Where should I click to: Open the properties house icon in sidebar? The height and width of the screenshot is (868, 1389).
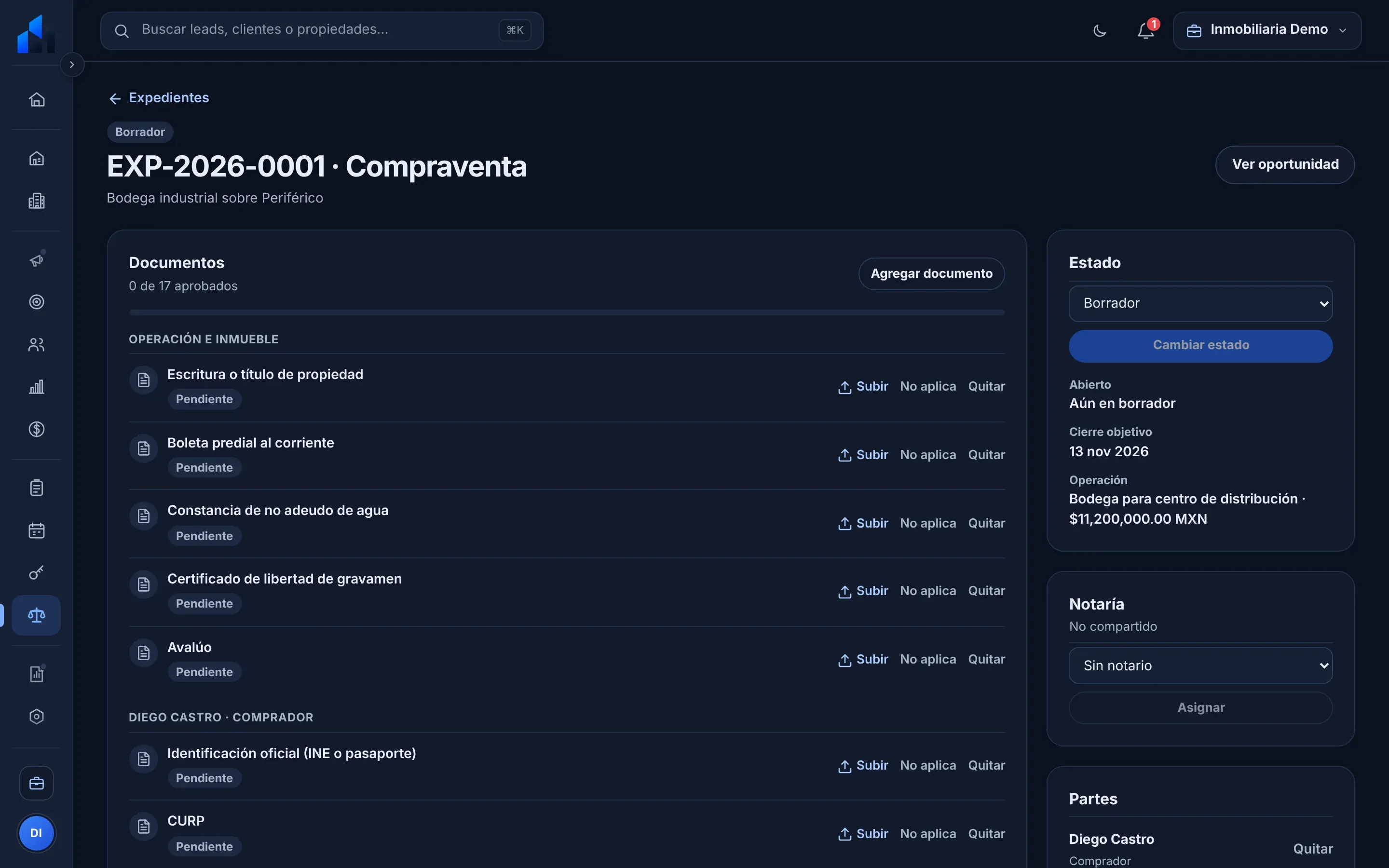pos(36,159)
